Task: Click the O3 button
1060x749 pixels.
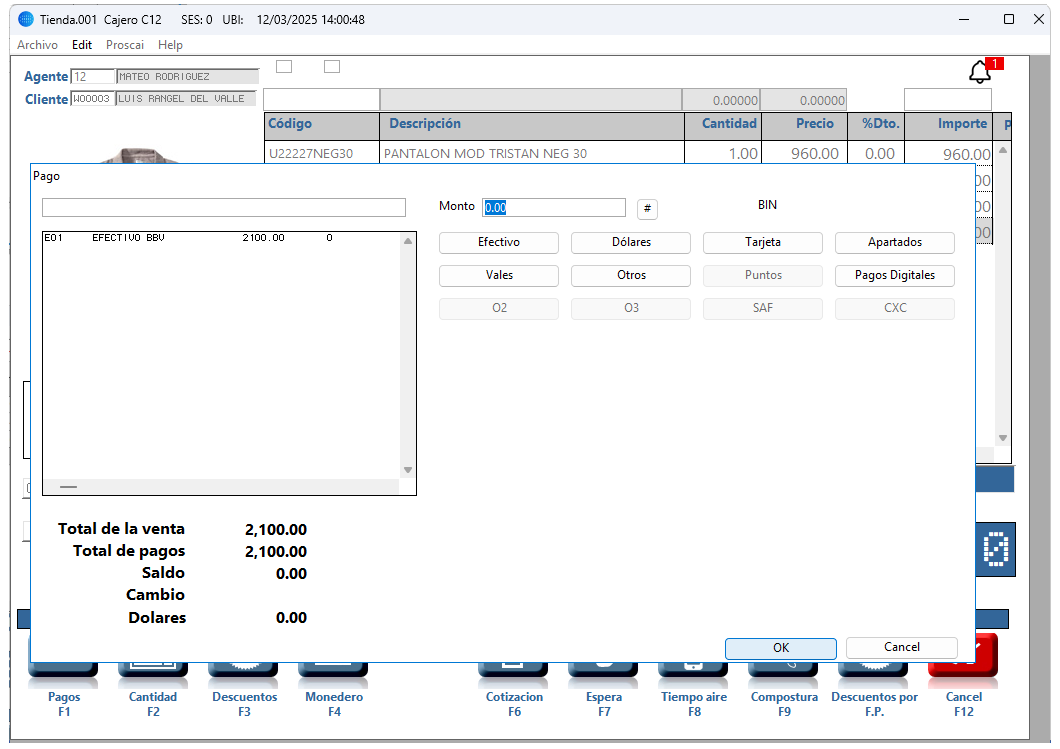Action: (631, 309)
